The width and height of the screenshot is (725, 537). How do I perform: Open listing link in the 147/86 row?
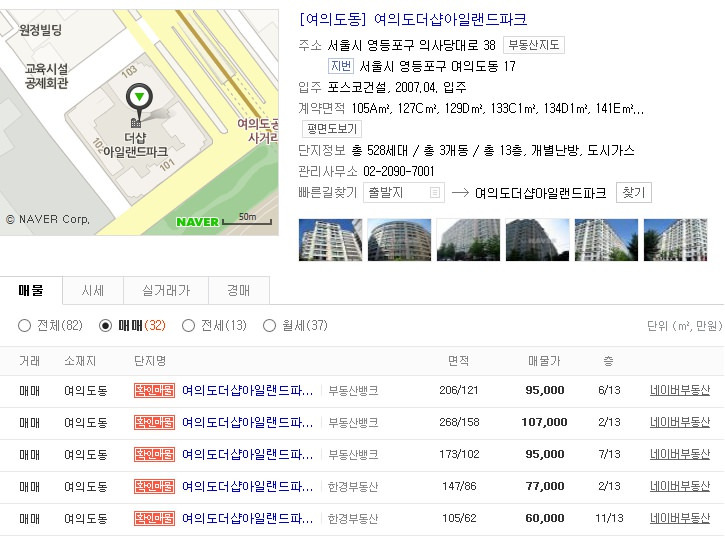pos(247,486)
